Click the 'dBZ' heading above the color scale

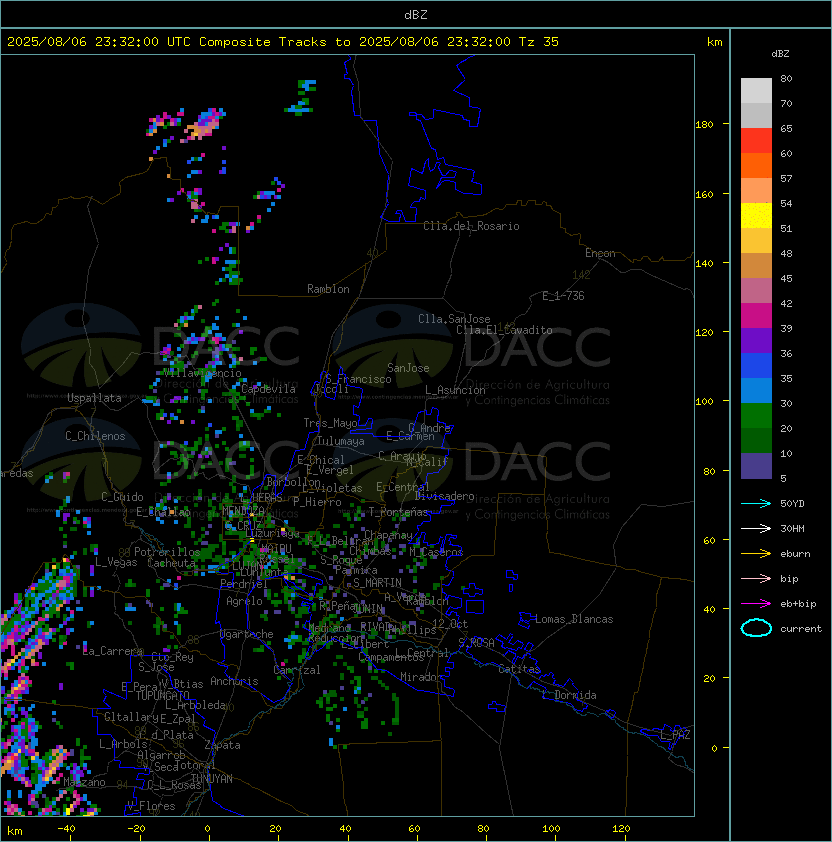(780, 54)
